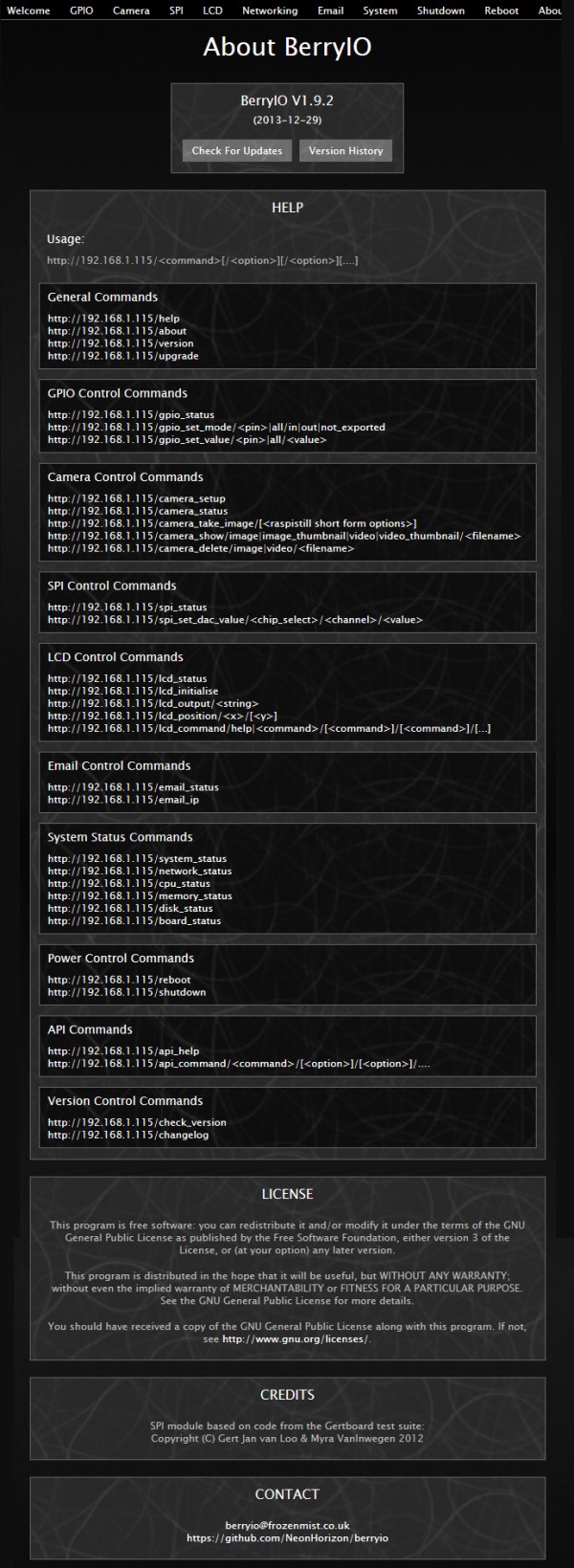Click the Check For Updates button

coord(237,150)
